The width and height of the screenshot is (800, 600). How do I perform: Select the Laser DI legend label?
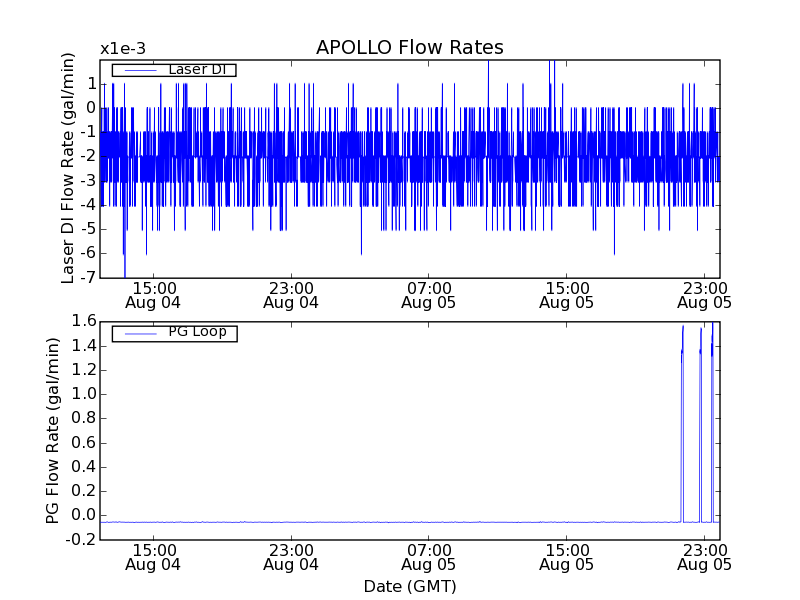pyautogui.click(x=196, y=69)
